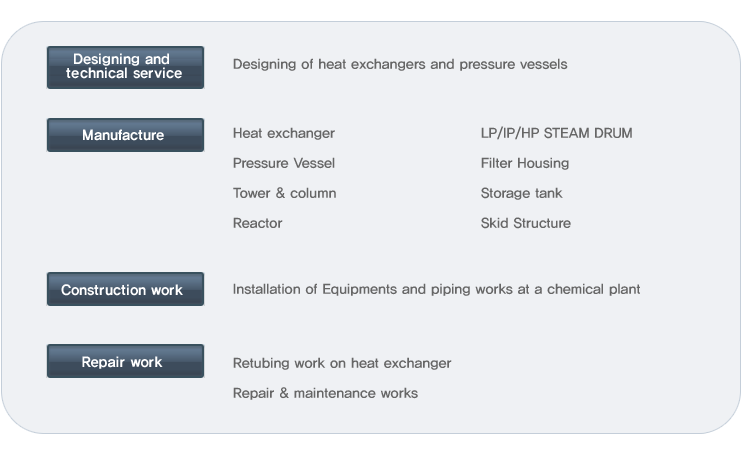The height and width of the screenshot is (455, 744).
Task: Choose the Tower & column item
Action: pyautogui.click(x=285, y=193)
